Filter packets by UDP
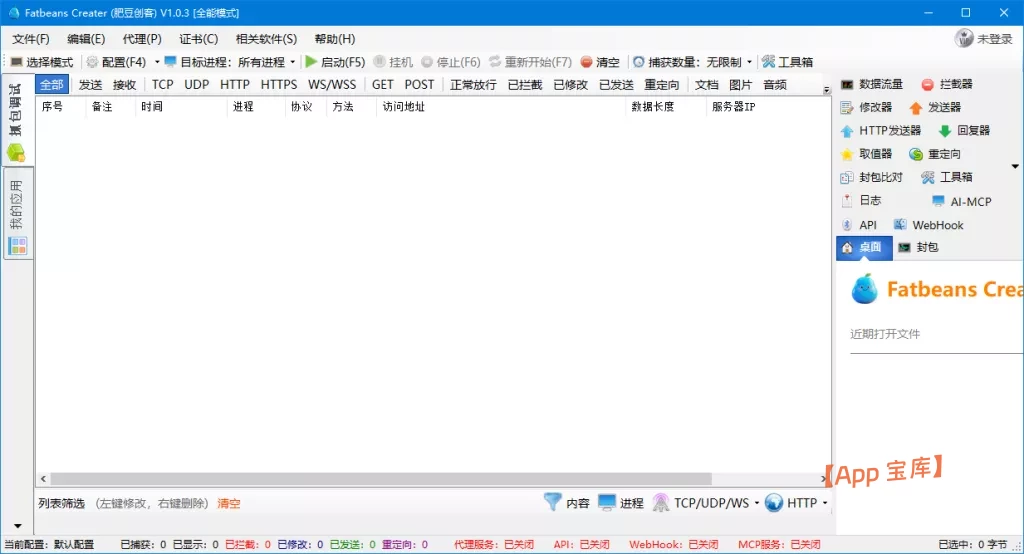Image resolution: width=1024 pixels, height=554 pixels. pos(197,84)
